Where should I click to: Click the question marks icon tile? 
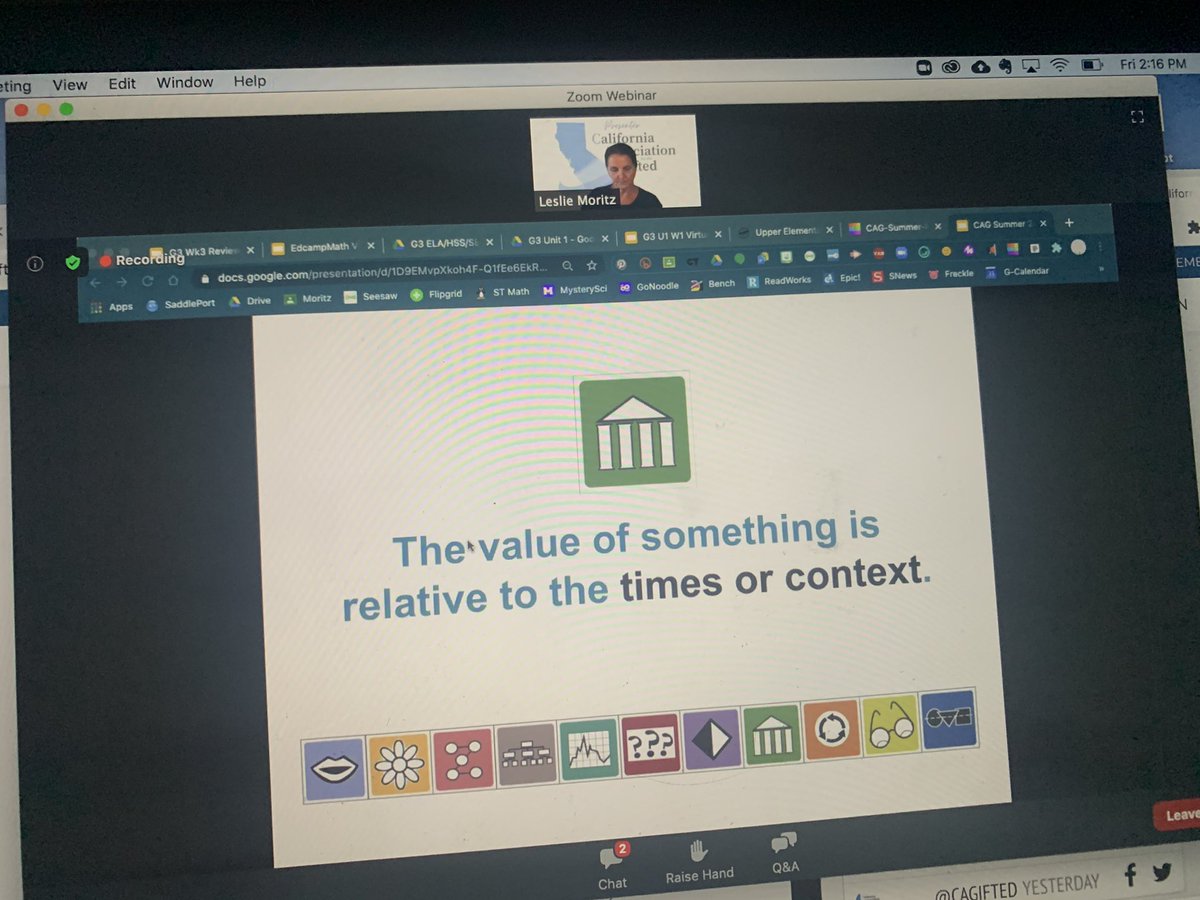pos(650,744)
